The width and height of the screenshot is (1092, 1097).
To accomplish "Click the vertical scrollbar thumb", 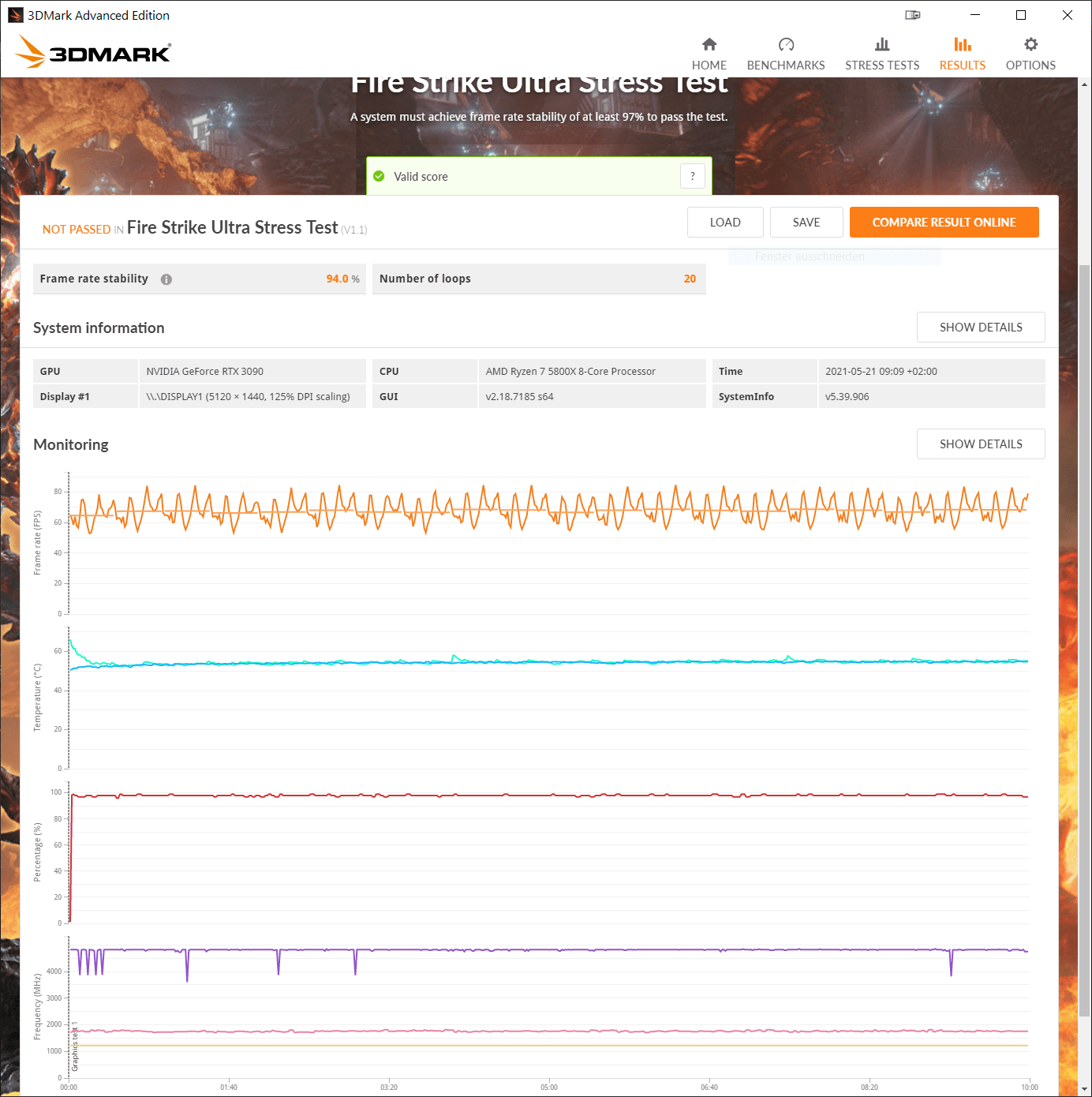I will 1085,639.
